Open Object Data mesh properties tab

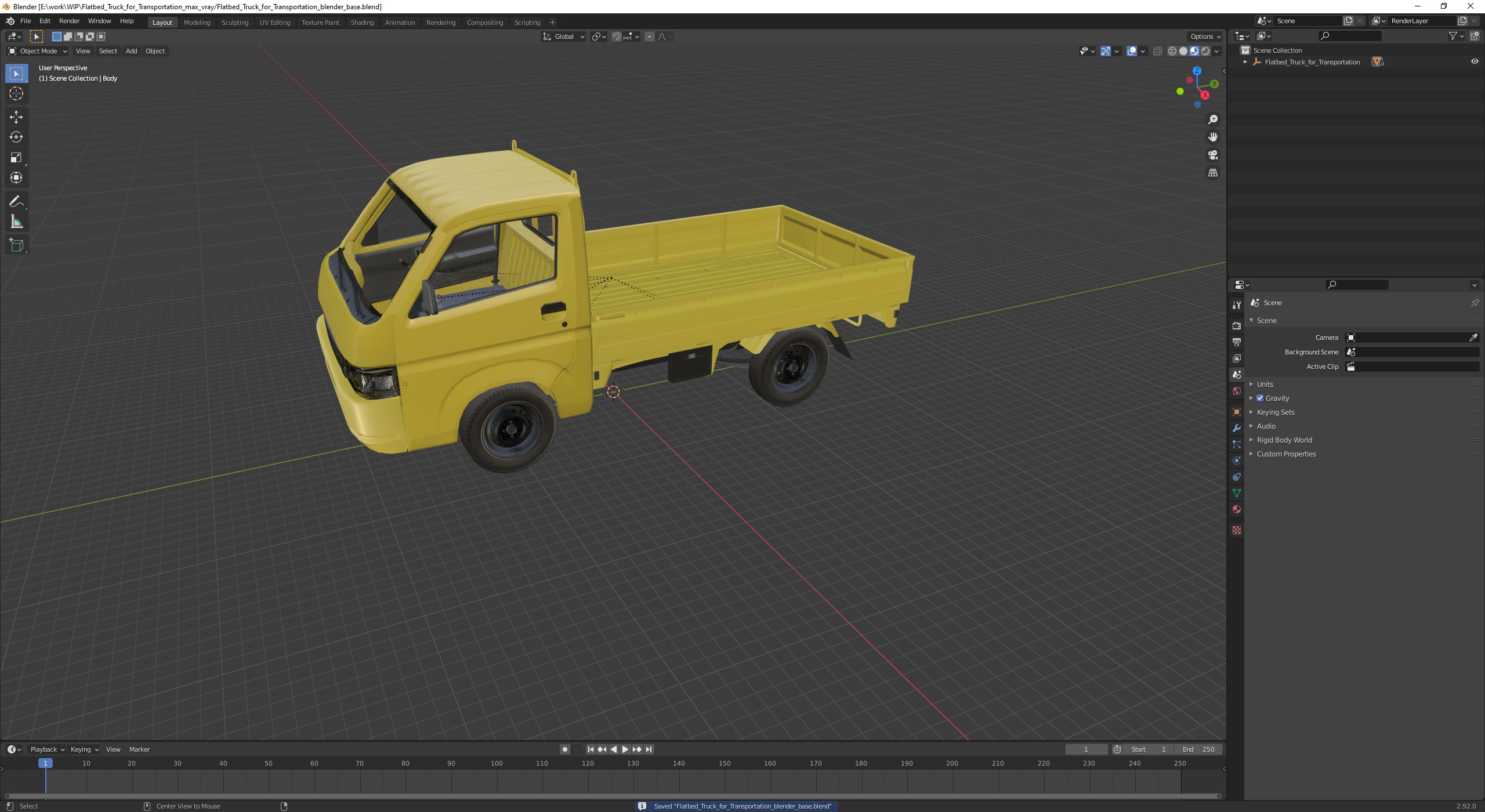[1237, 493]
